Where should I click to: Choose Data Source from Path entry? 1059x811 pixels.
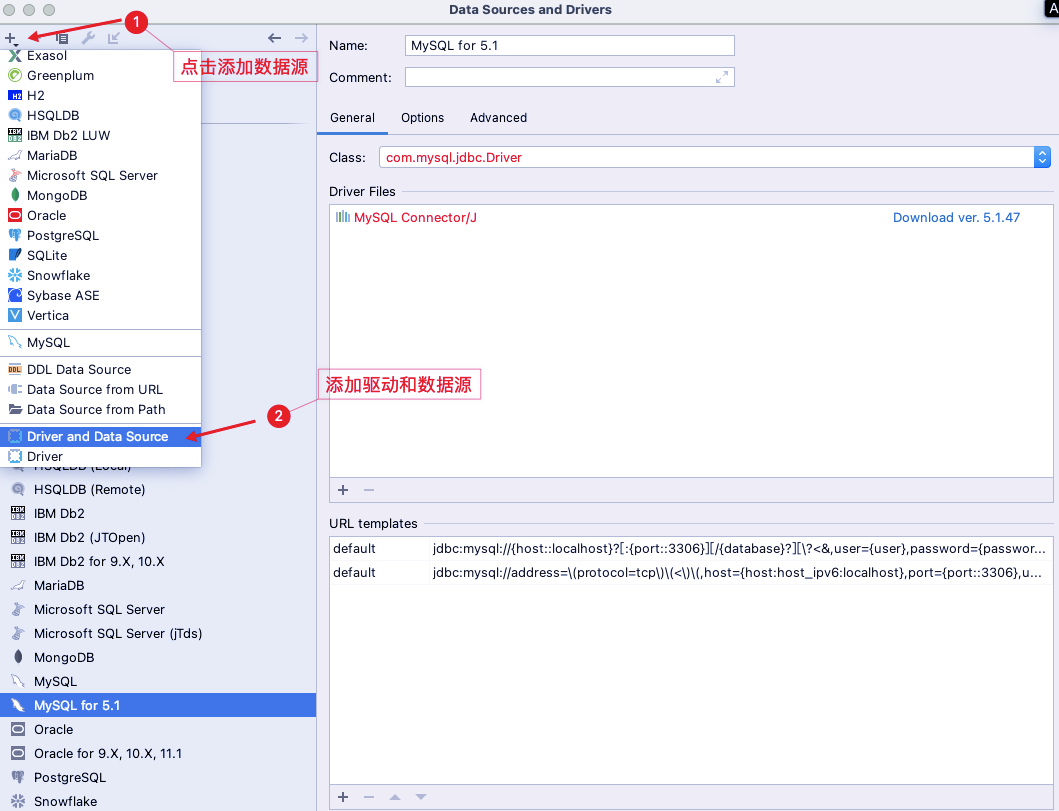[101, 409]
